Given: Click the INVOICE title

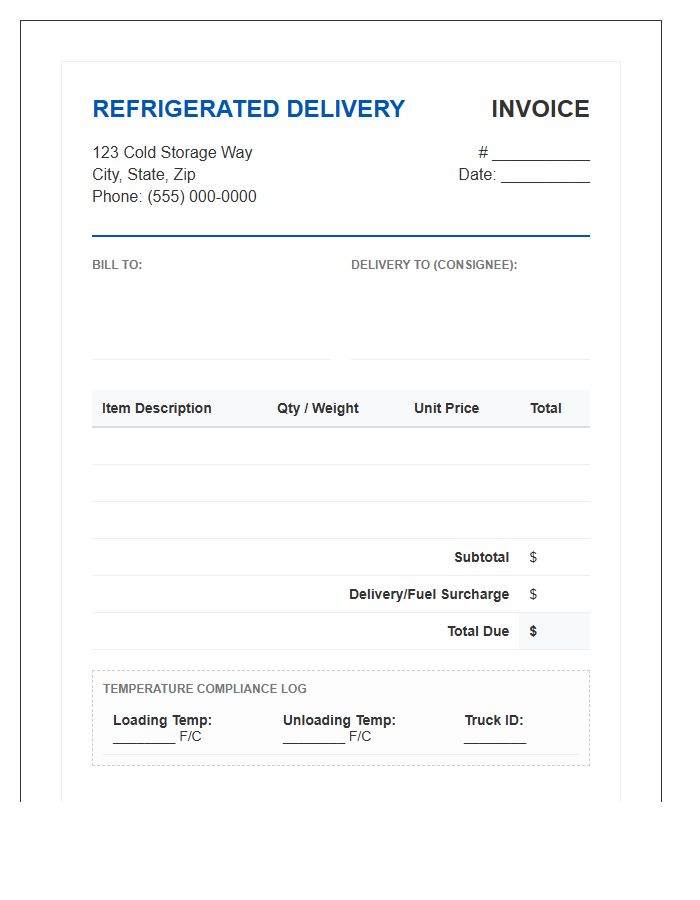Looking at the screenshot, I should click(x=540, y=109).
